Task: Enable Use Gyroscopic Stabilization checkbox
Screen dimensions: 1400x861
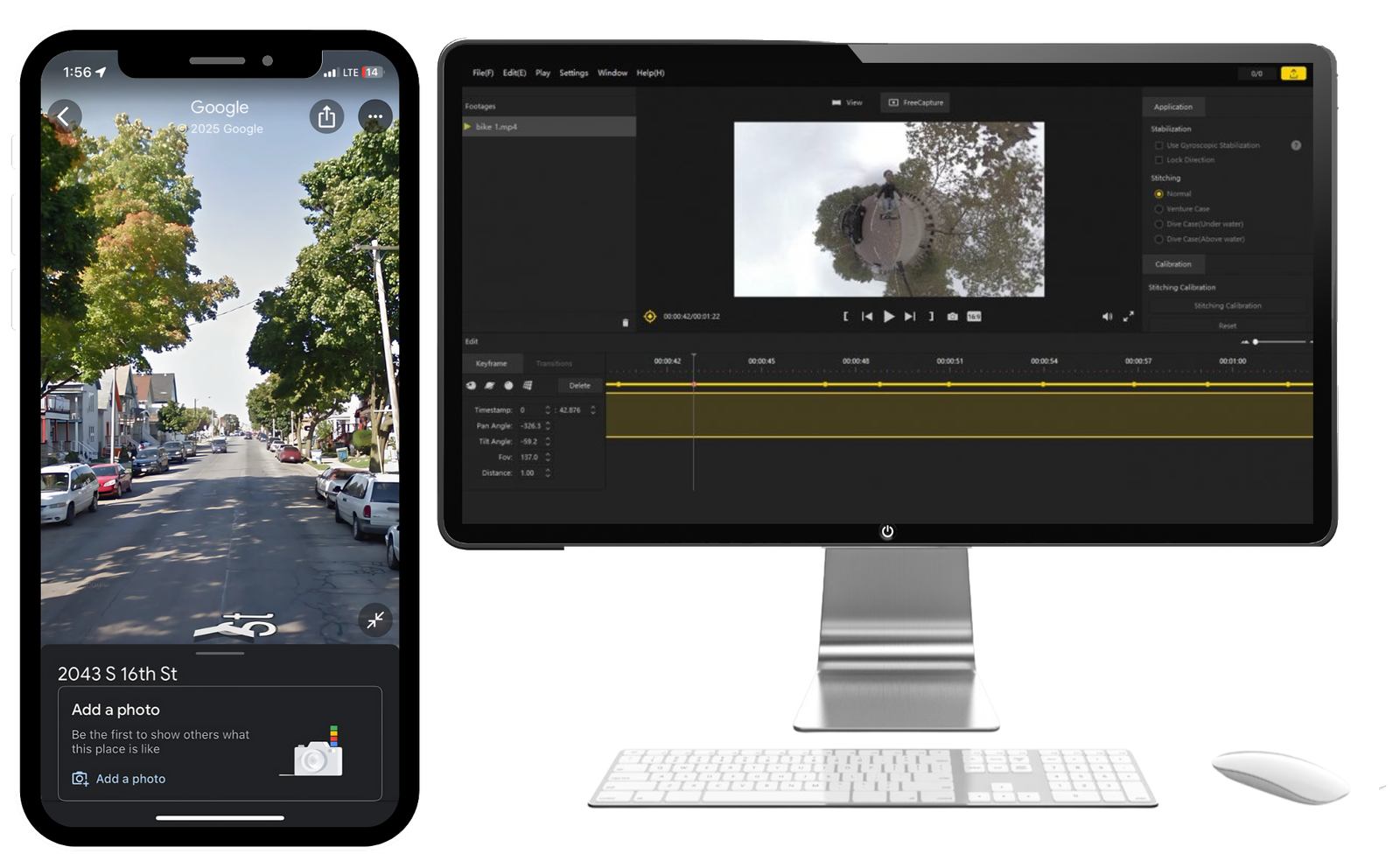Action: pos(1158,145)
